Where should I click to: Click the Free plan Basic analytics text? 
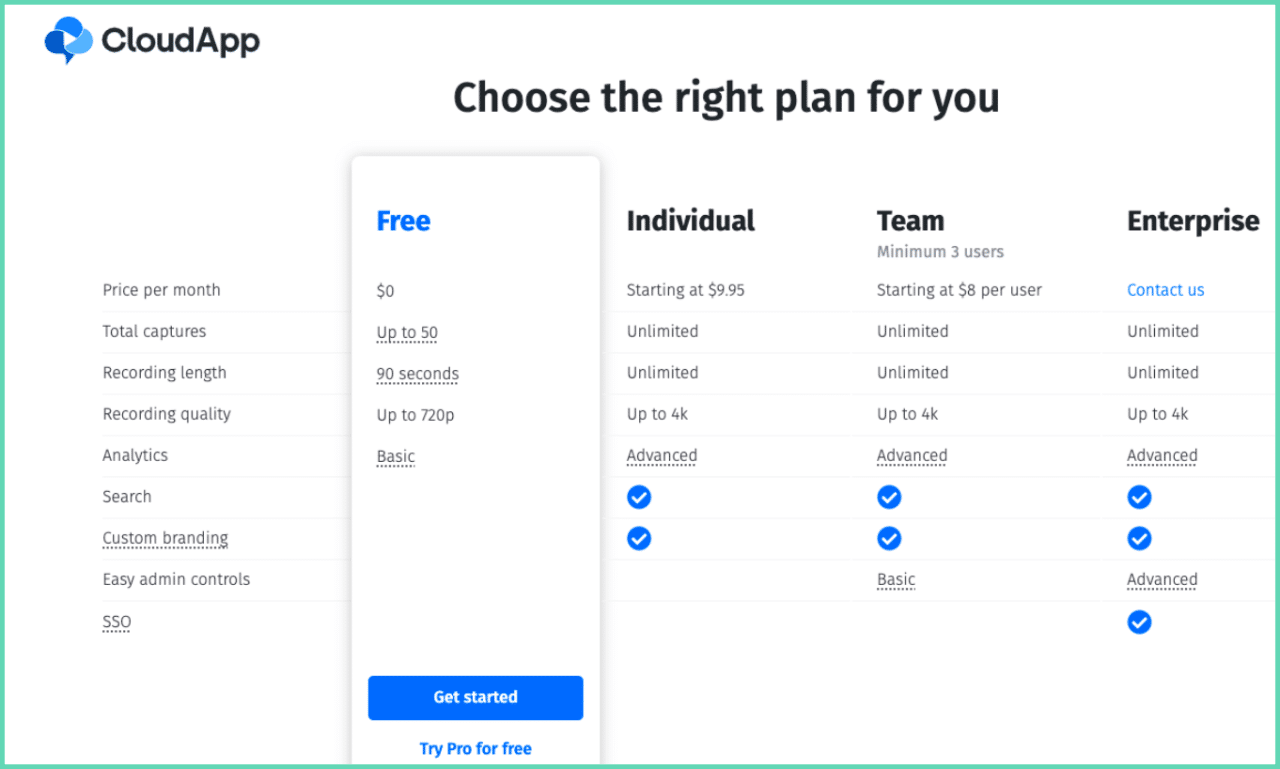(395, 457)
